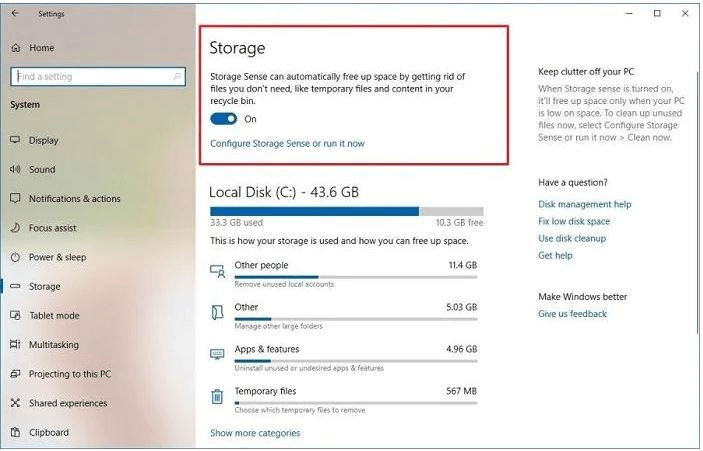
Task: Click the Get help link
Action: [x=555, y=256]
